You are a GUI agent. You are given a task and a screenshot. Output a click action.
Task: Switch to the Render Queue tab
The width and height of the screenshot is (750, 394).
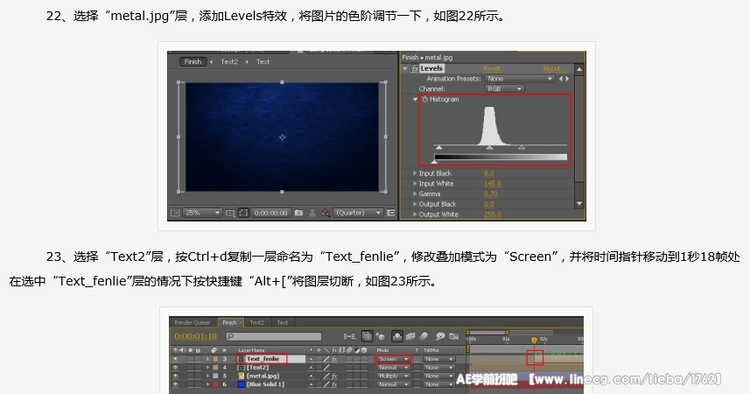(192, 323)
